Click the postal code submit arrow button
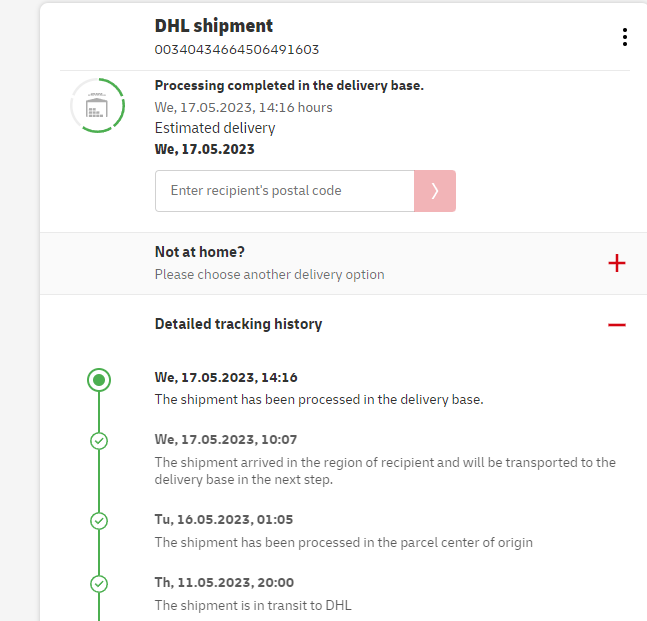The width and height of the screenshot is (647, 621). 435,191
